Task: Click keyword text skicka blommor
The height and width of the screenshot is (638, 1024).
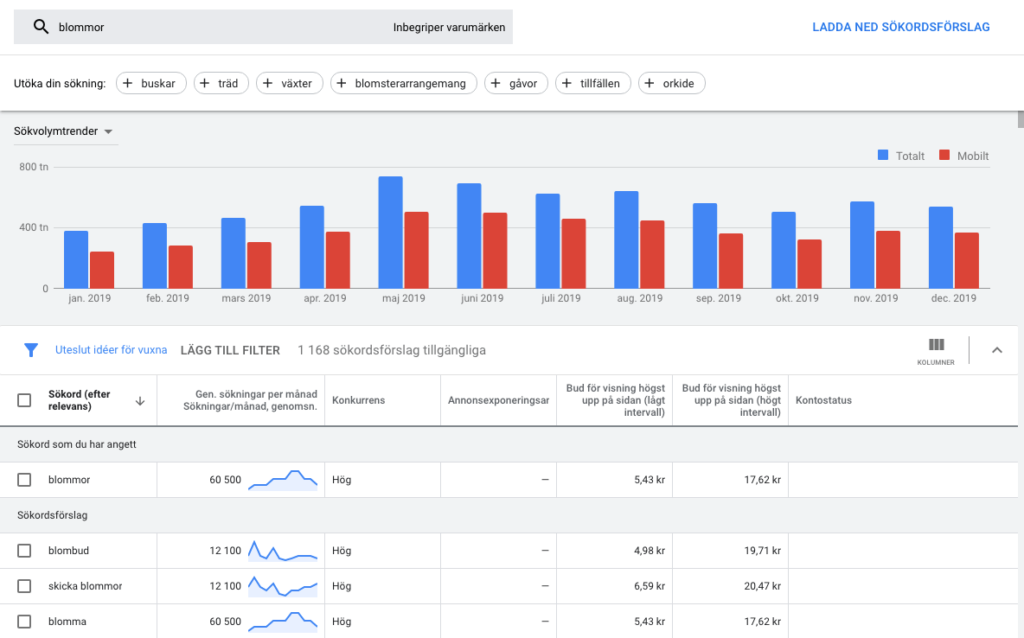Action: click(x=85, y=586)
